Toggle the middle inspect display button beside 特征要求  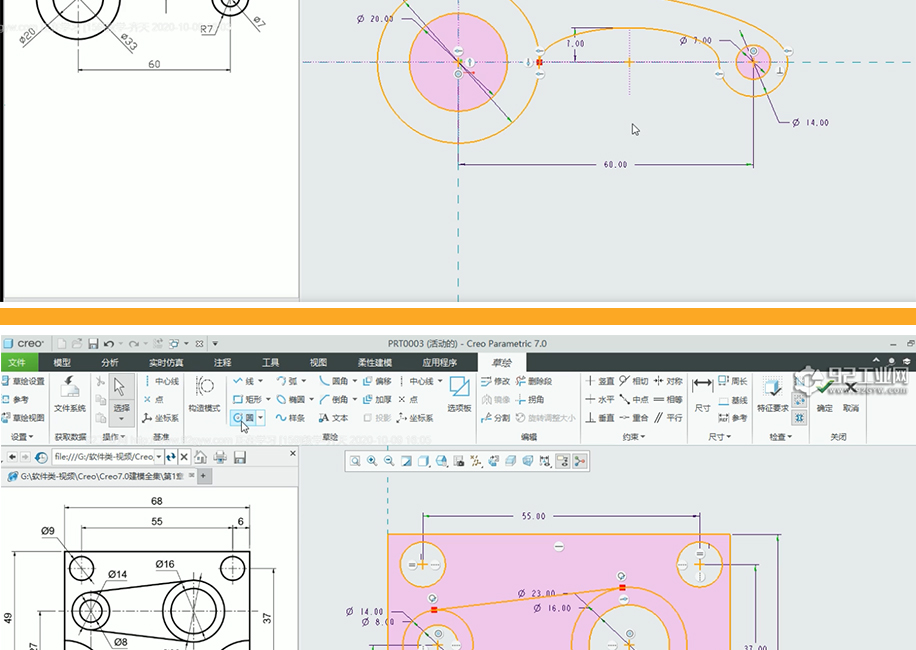coord(799,401)
